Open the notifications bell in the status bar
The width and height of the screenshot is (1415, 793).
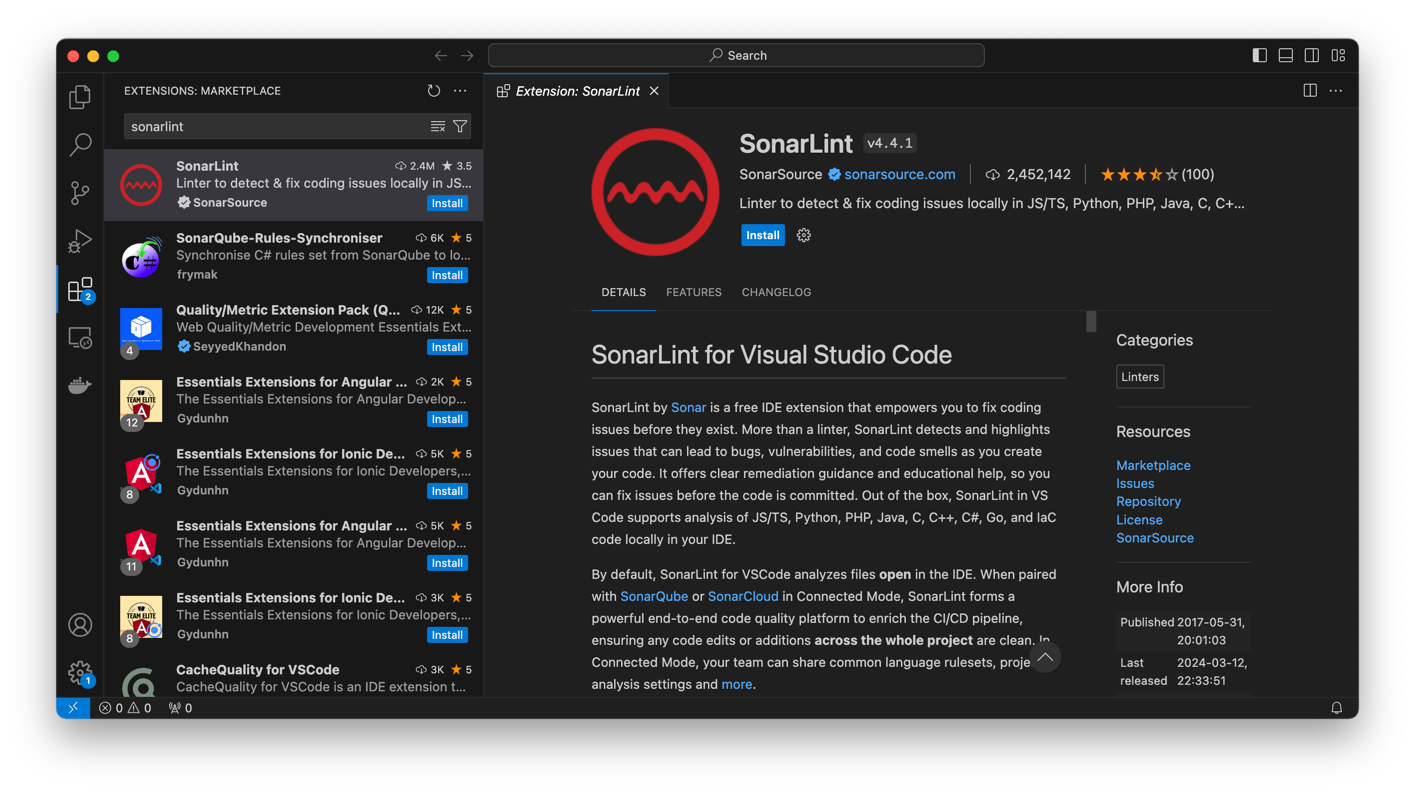coord(1336,707)
